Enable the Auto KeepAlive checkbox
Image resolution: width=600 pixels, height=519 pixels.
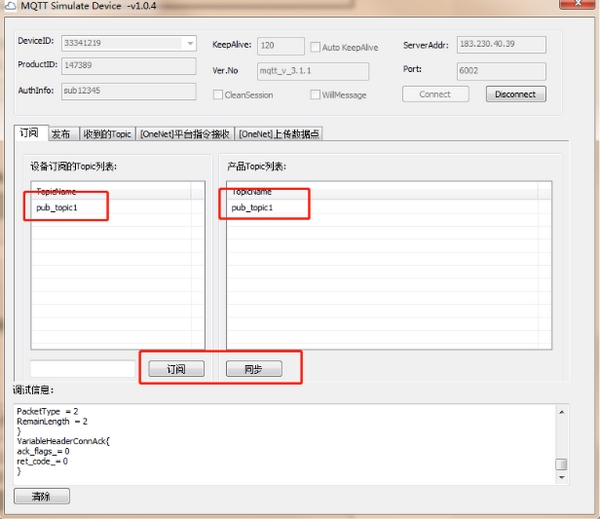click(x=315, y=46)
